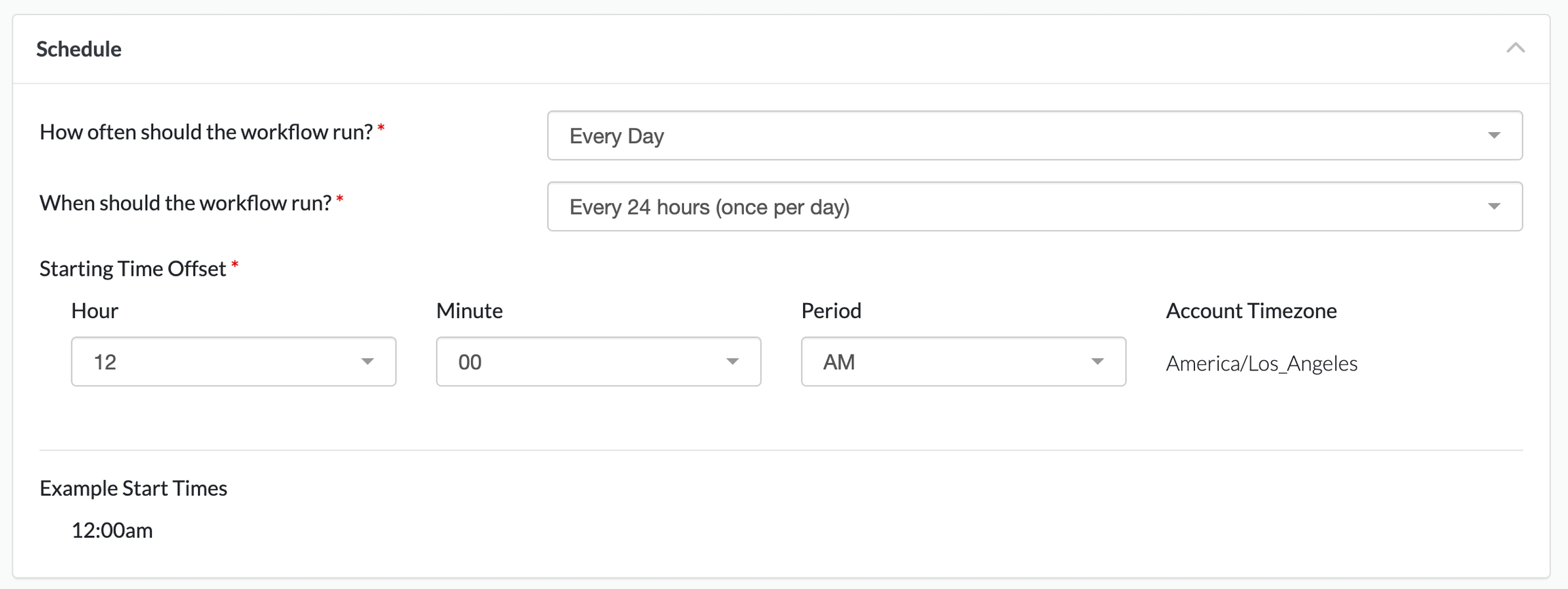Click the "How often should the workflow run?" label
This screenshot has height=589, width=1568.
[206, 132]
